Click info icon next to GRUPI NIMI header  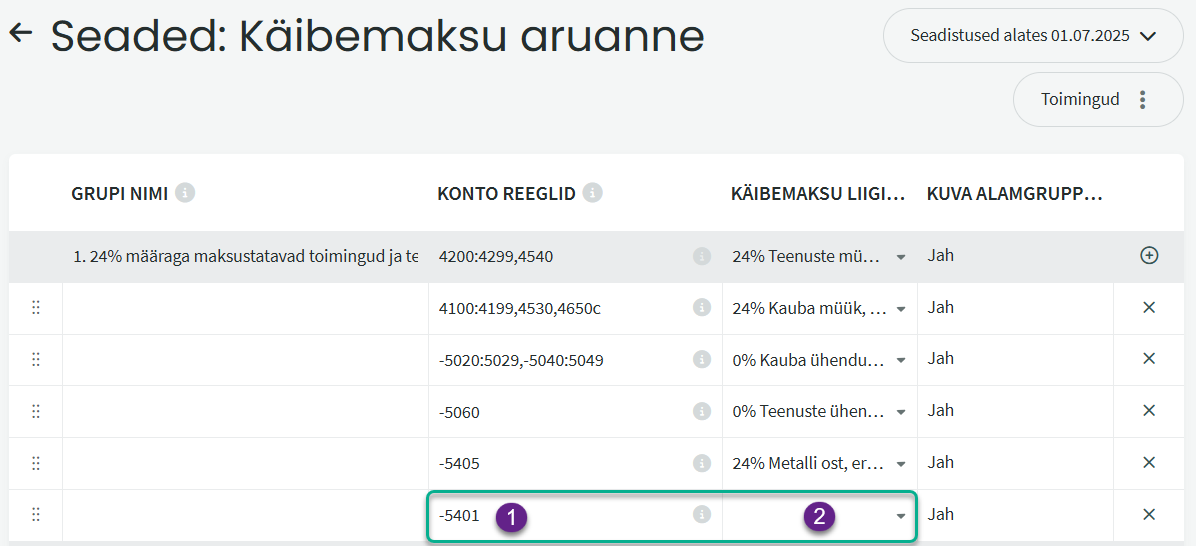pos(184,193)
